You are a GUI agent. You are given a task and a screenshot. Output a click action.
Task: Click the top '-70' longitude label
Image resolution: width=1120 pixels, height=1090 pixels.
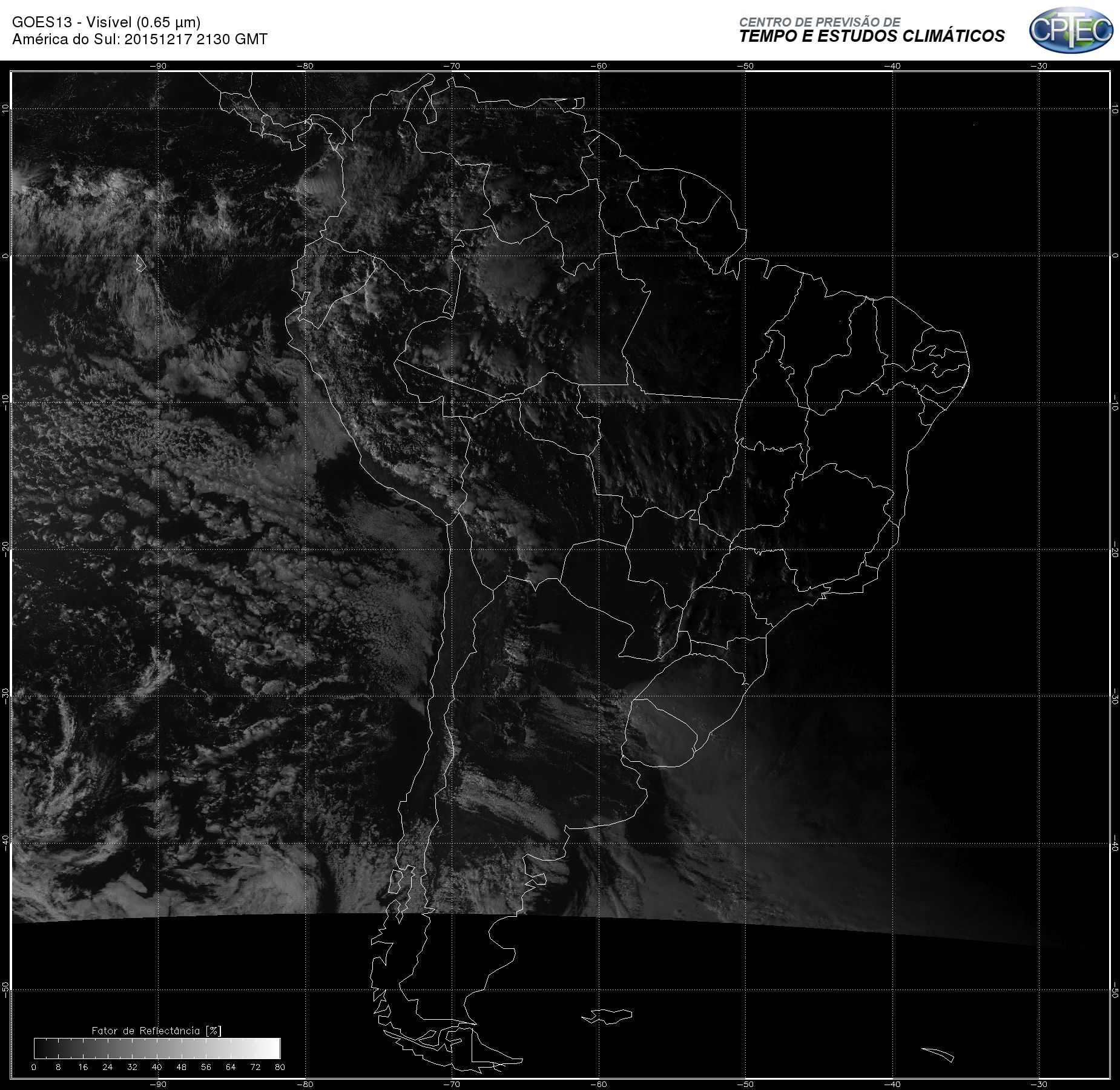[x=452, y=66]
